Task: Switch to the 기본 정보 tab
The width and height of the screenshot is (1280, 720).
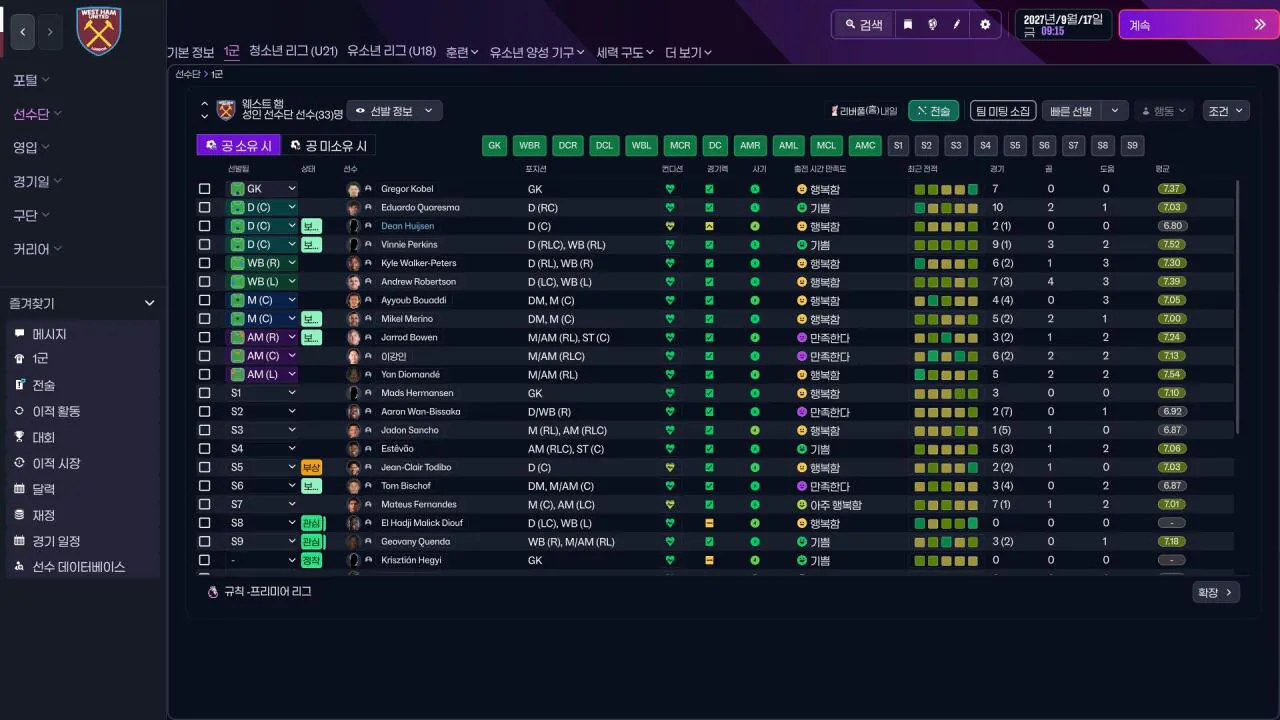Action: point(190,52)
